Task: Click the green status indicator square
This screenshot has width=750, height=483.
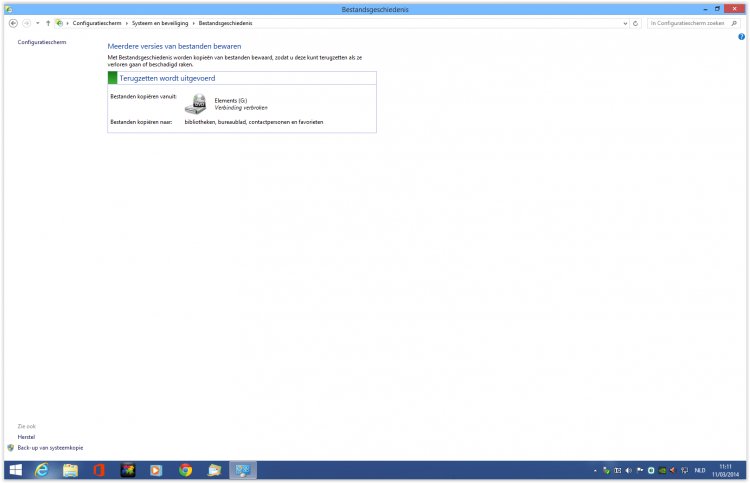Action: pos(112,77)
